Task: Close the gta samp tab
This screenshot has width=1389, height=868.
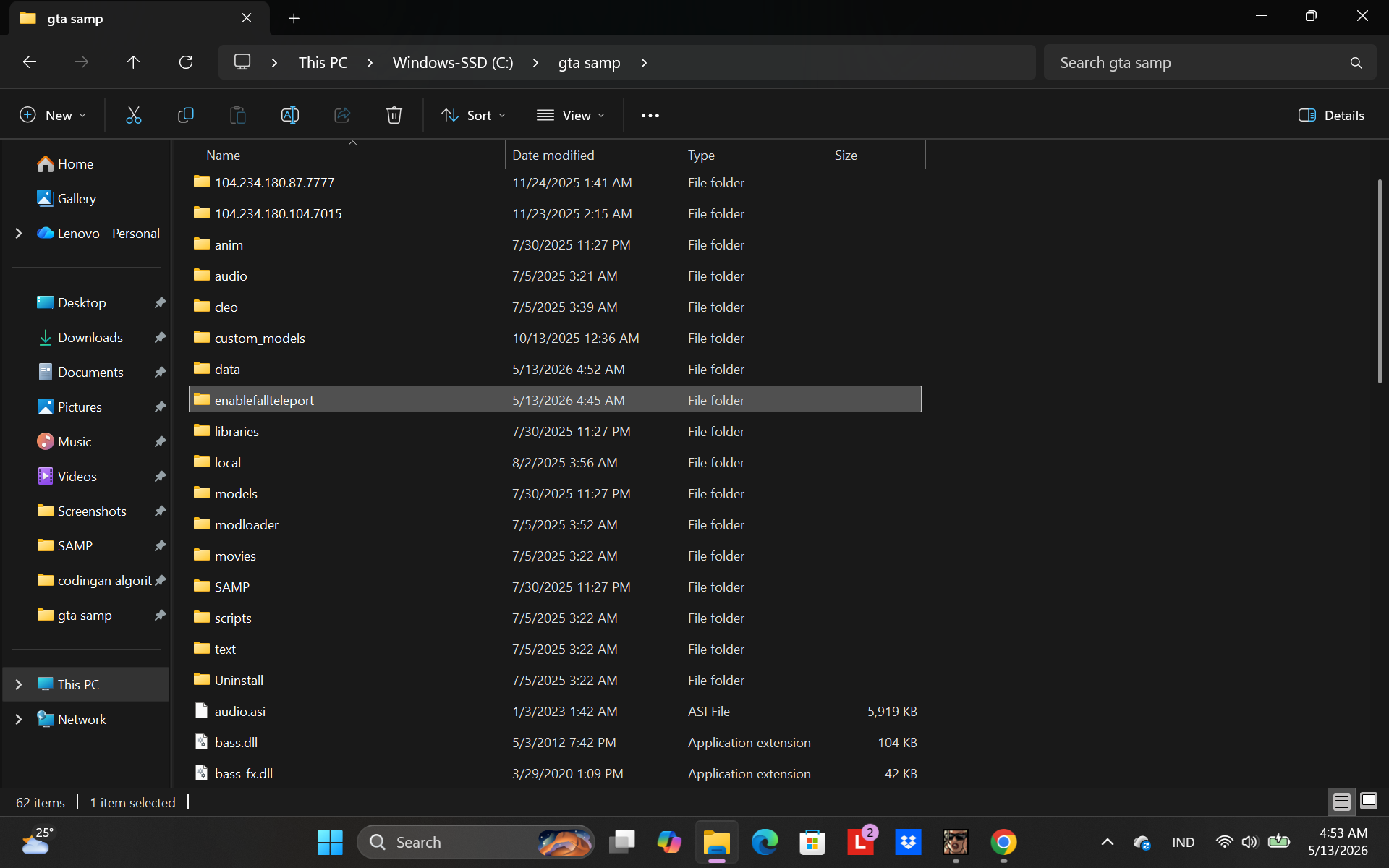Action: [247, 18]
